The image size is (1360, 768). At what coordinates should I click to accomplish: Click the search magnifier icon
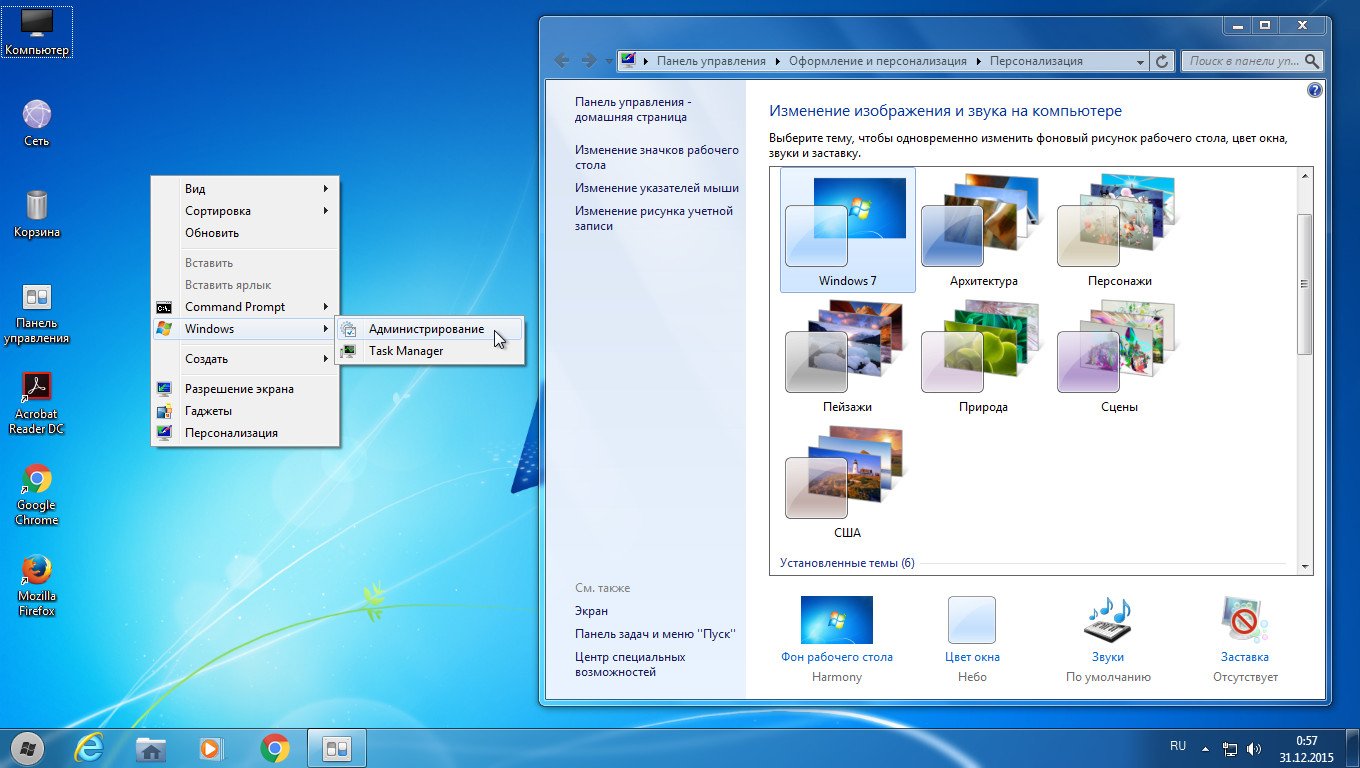point(1312,61)
